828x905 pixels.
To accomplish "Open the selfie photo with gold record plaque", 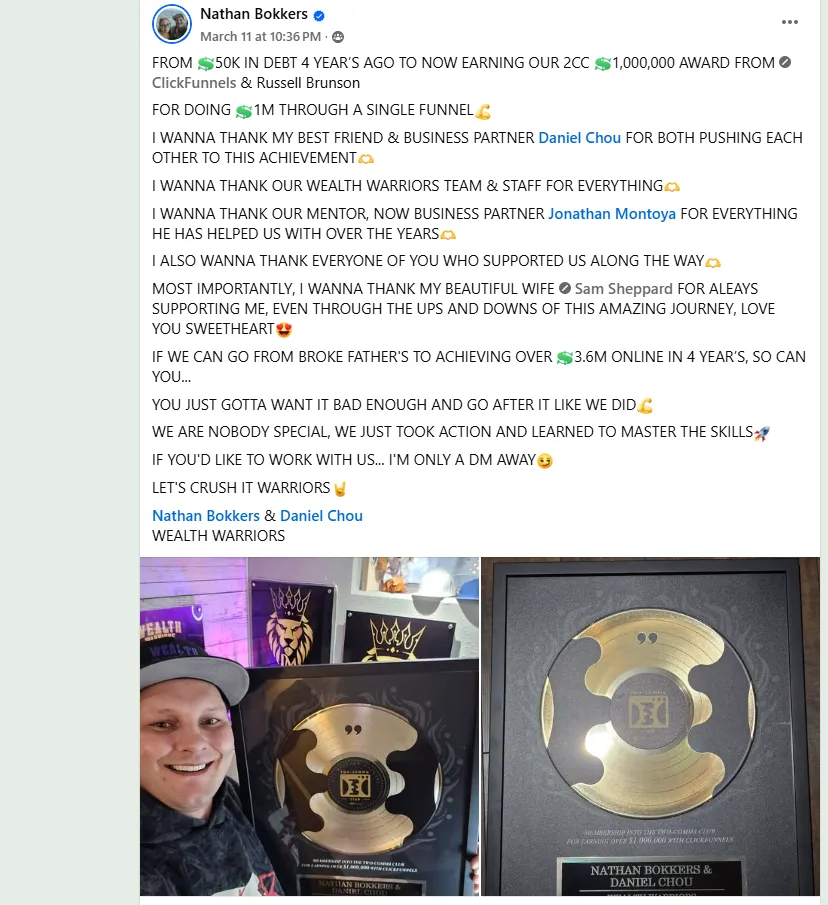I will (309, 726).
